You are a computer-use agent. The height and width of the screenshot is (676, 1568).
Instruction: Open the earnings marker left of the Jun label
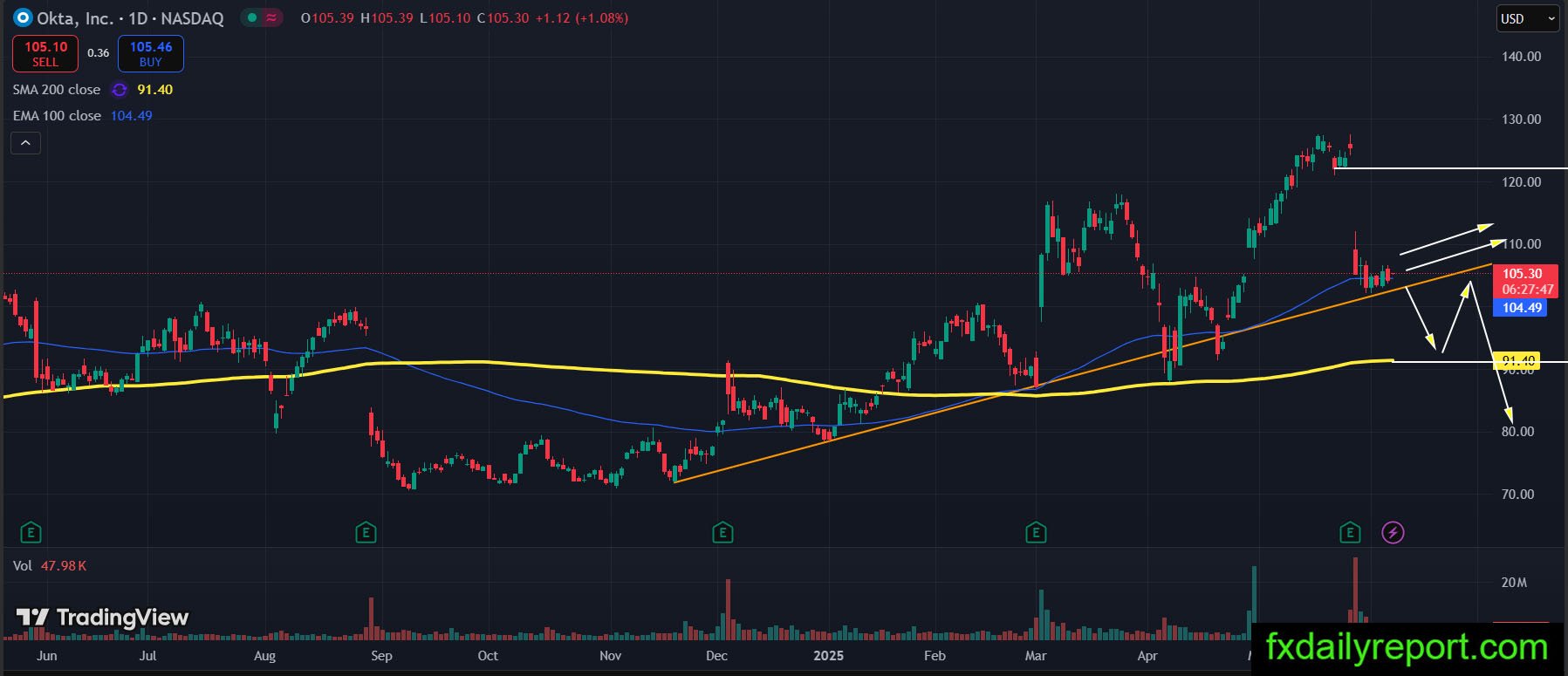[x=31, y=532]
